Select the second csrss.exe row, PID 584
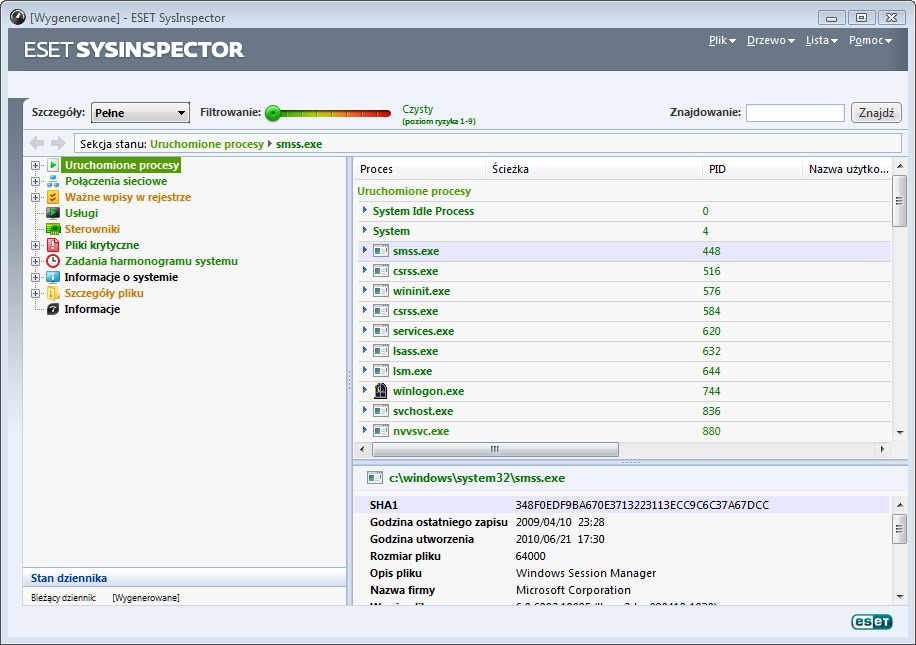 [624, 311]
